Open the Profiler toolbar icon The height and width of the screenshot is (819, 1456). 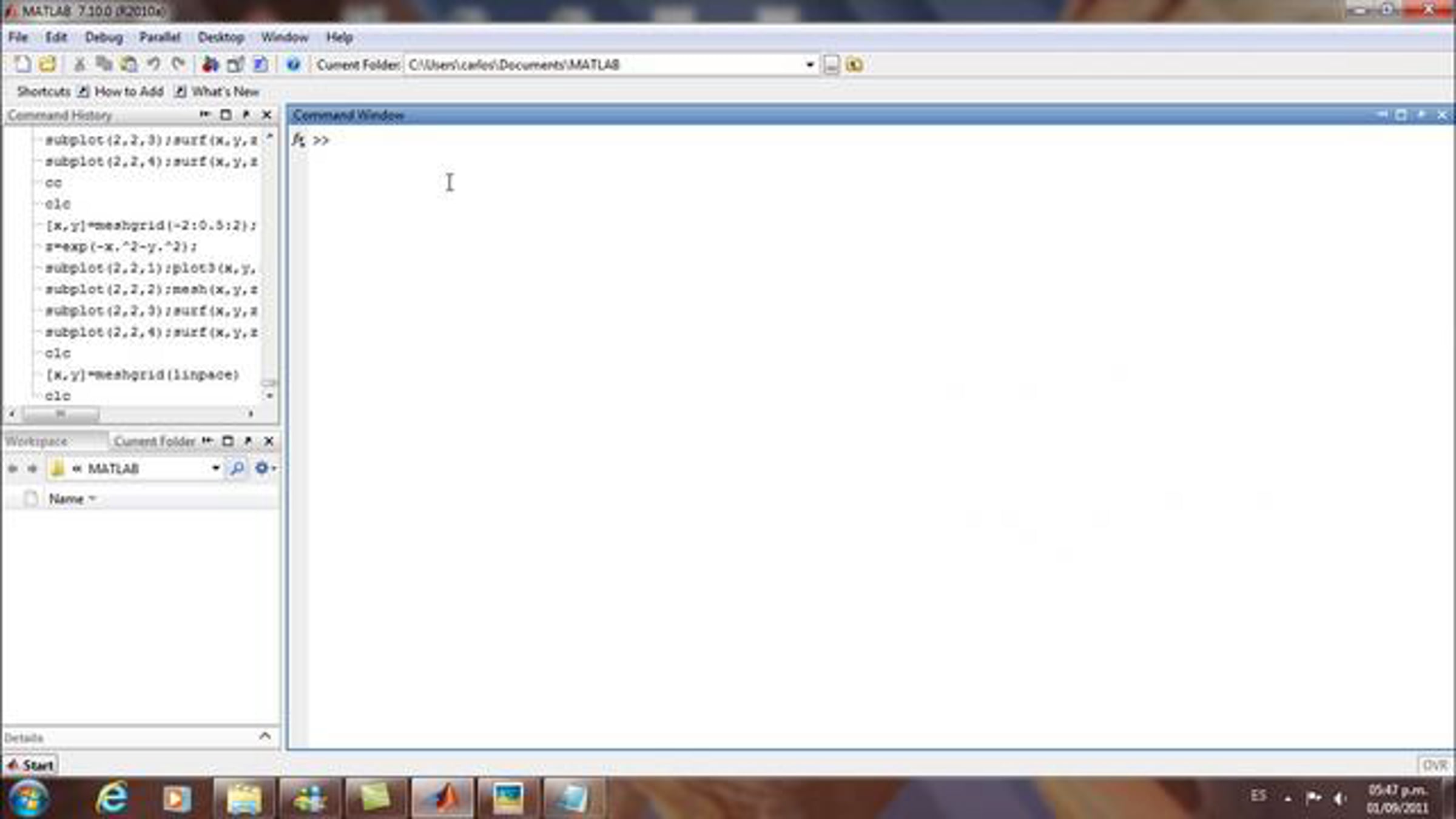(260, 64)
